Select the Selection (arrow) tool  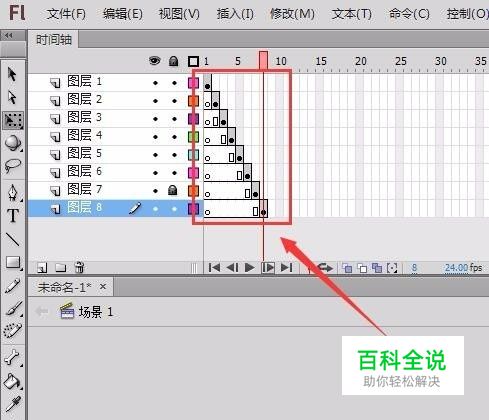pyautogui.click(x=12, y=74)
